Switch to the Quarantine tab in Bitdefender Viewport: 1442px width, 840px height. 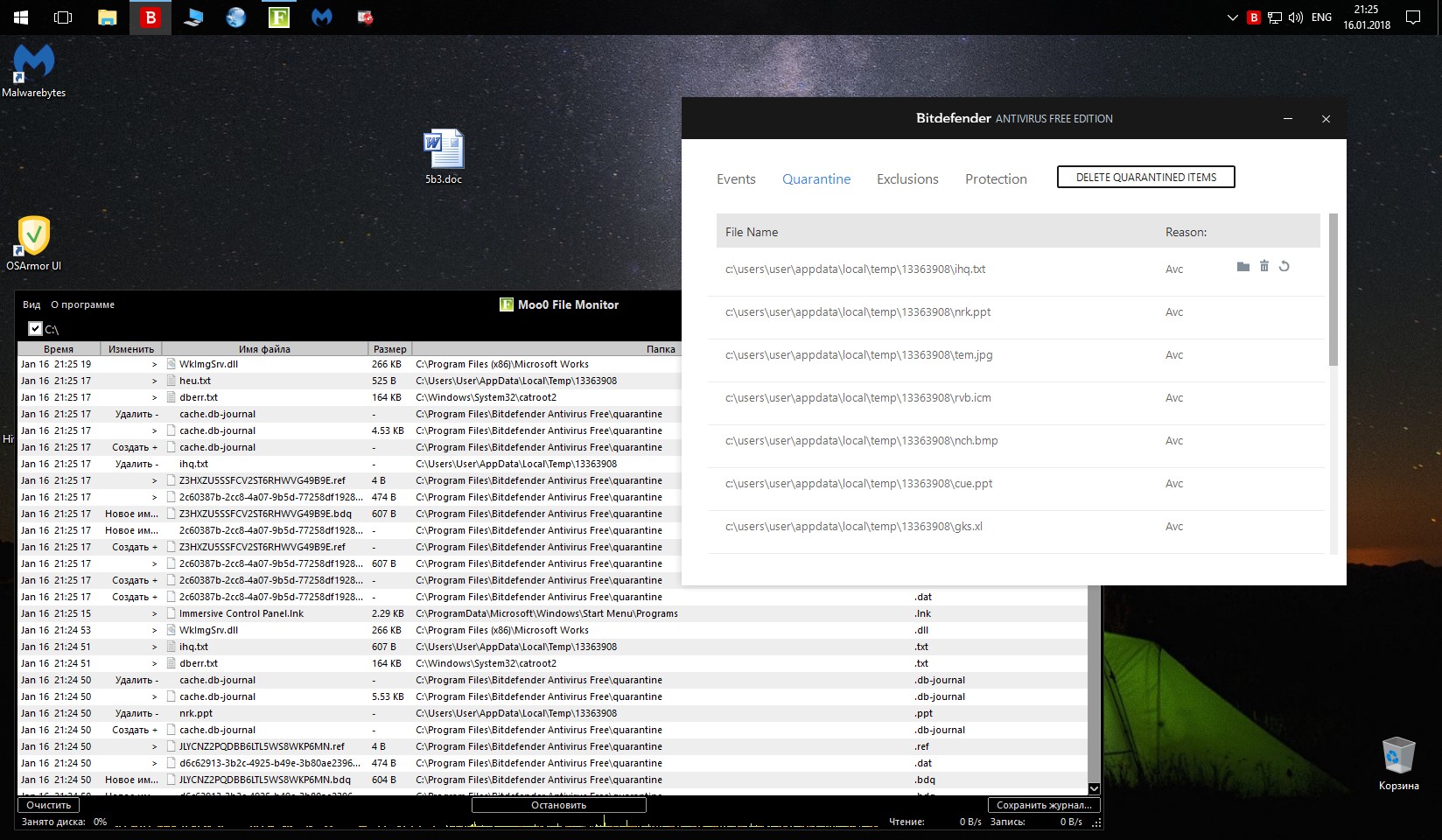[x=816, y=179]
